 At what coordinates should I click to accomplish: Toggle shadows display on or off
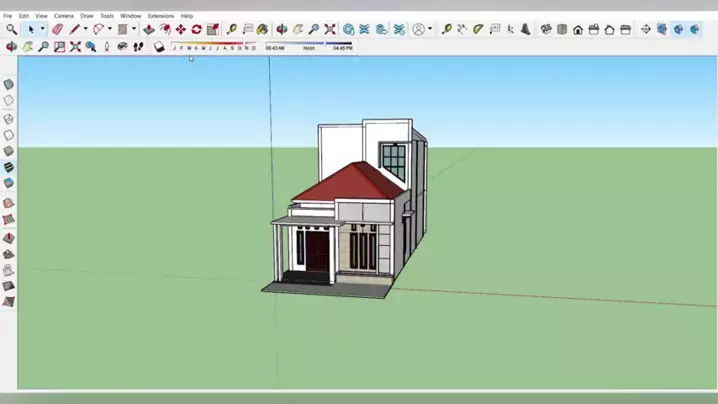point(159,46)
